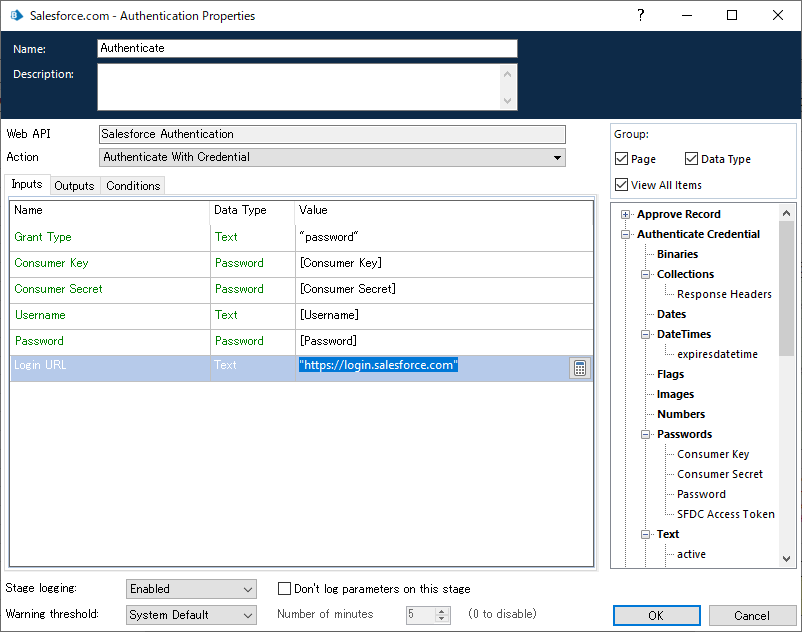Click the OK button

[x=656, y=616]
